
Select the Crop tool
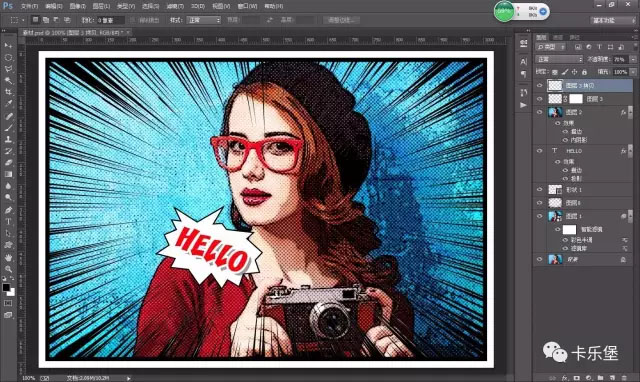8,92
